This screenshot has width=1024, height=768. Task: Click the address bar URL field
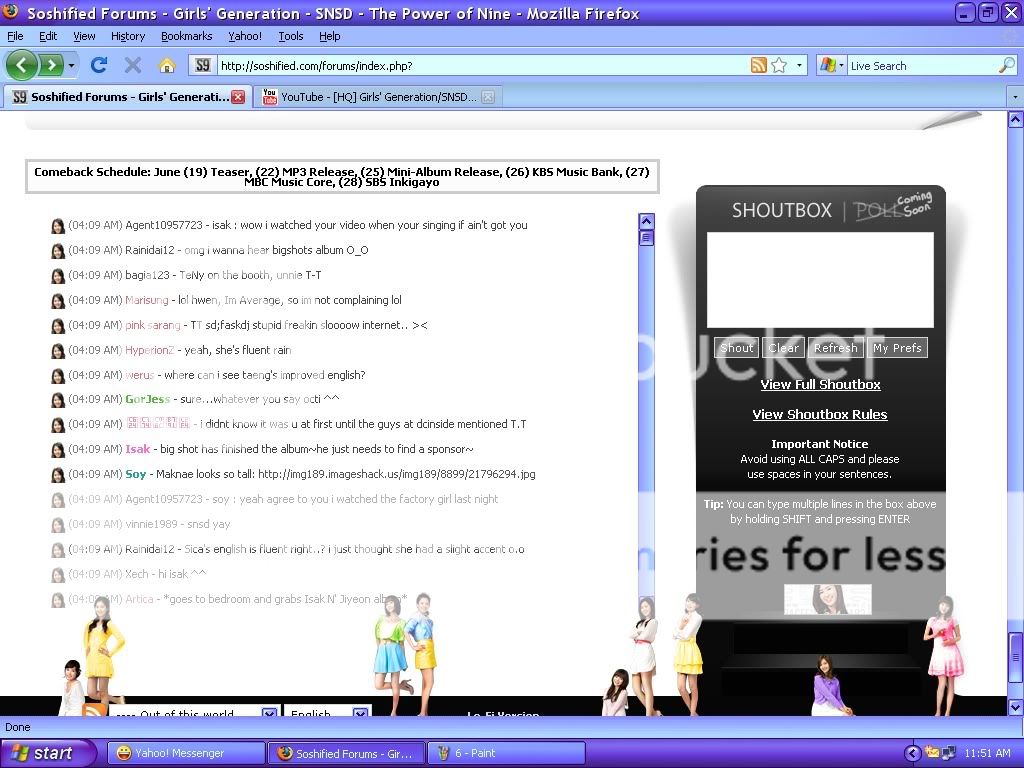[x=483, y=65]
